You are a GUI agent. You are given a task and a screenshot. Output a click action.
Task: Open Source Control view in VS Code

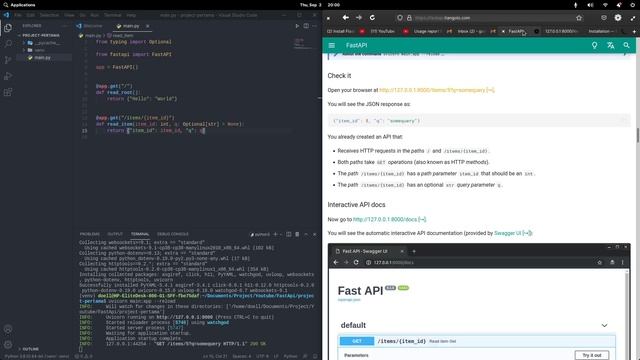8,60
